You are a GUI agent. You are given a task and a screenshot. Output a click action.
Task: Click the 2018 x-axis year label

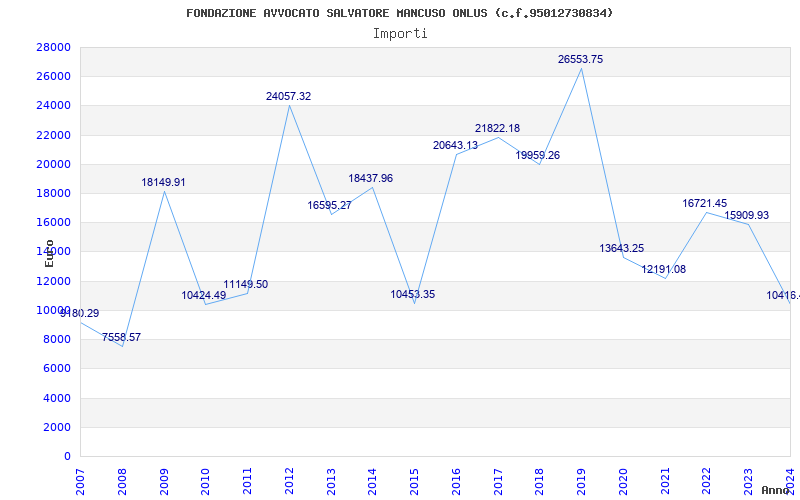pos(539,482)
